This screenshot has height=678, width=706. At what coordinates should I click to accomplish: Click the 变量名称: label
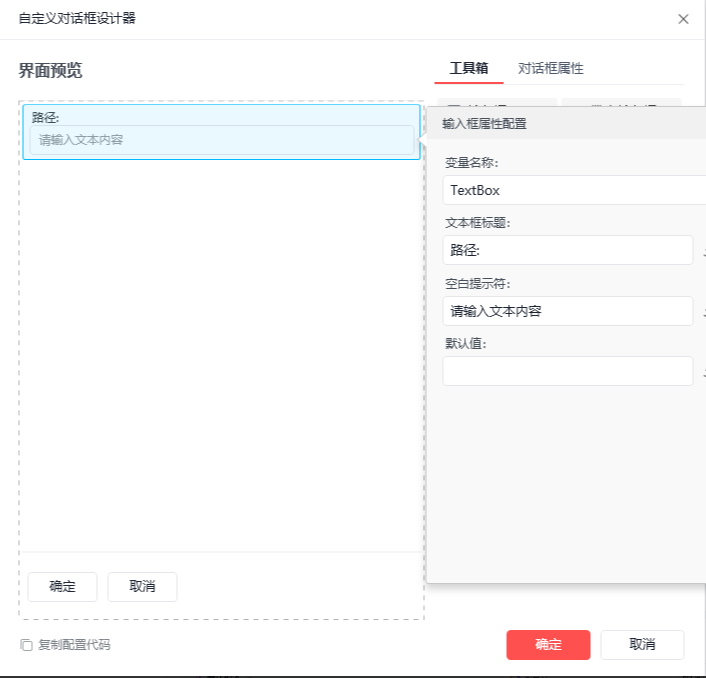click(x=471, y=163)
